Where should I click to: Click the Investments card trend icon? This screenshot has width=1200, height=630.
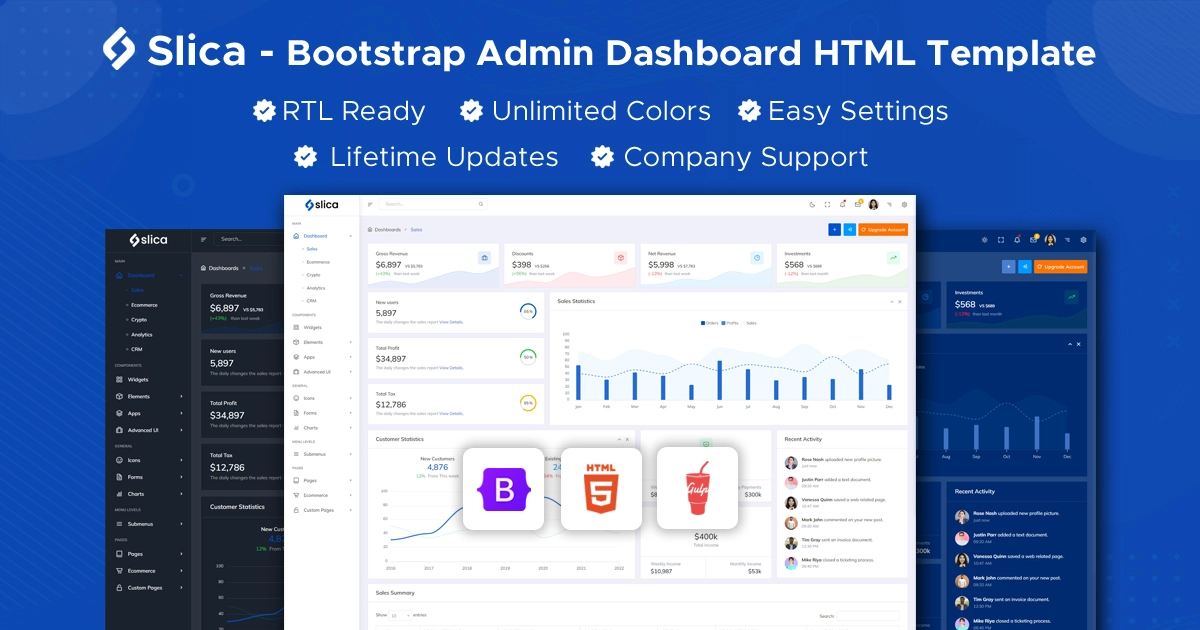(x=893, y=257)
